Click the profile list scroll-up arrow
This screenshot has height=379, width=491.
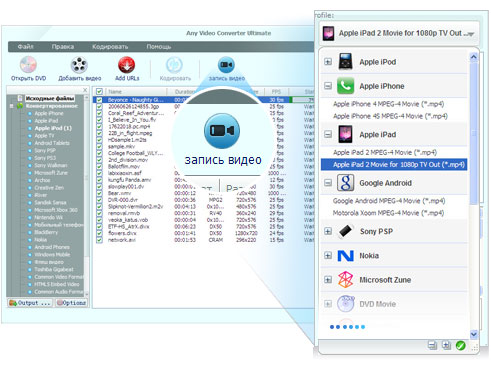click(x=474, y=57)
